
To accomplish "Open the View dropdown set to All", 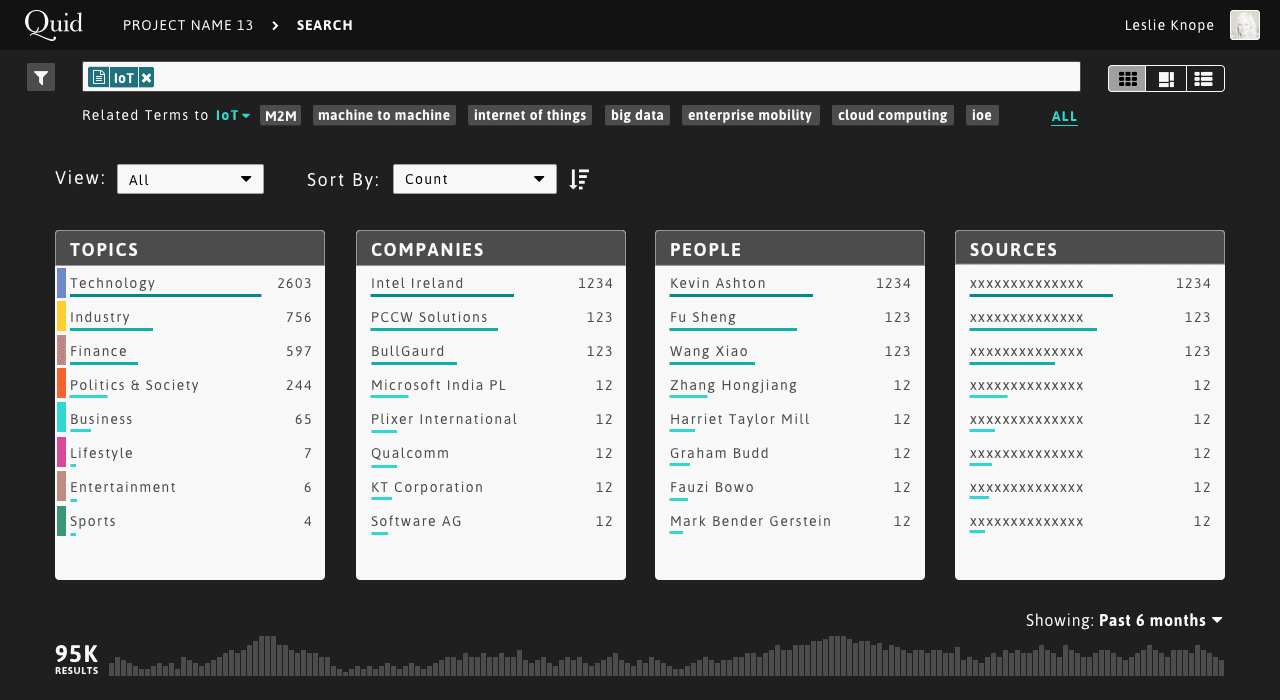I will (190, 179).
